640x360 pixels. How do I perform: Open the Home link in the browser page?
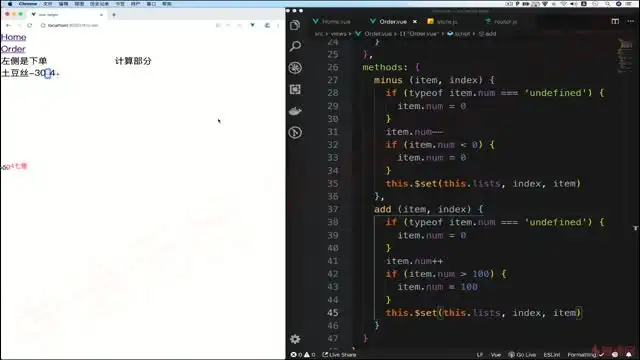click(x=13, y=37)
